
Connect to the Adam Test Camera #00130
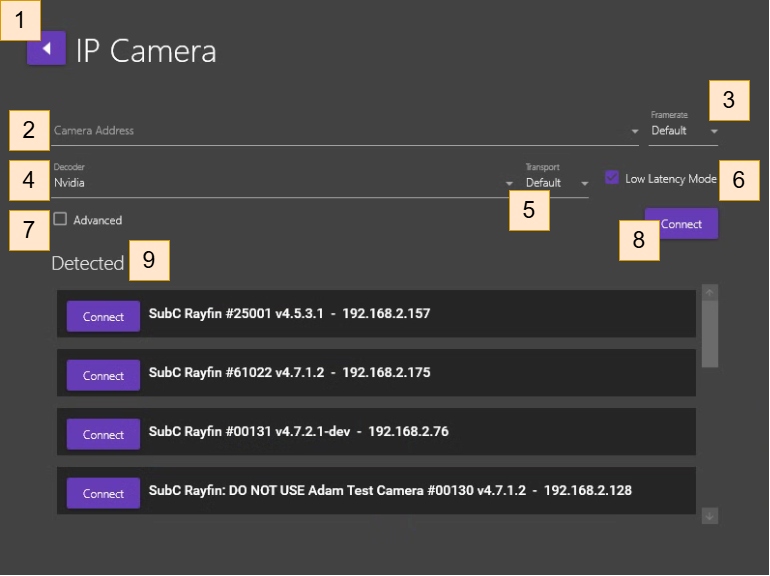[x=103, y=493]
